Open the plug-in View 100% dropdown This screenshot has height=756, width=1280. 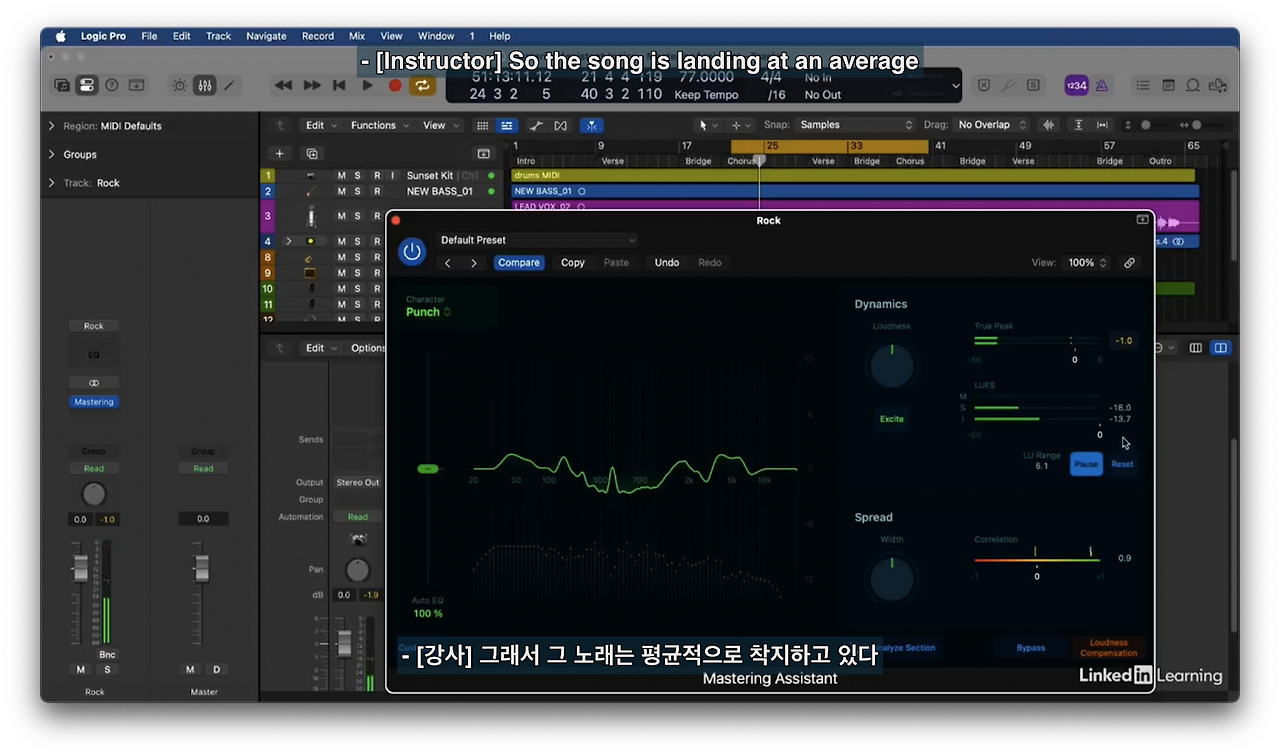[1087, 263]
